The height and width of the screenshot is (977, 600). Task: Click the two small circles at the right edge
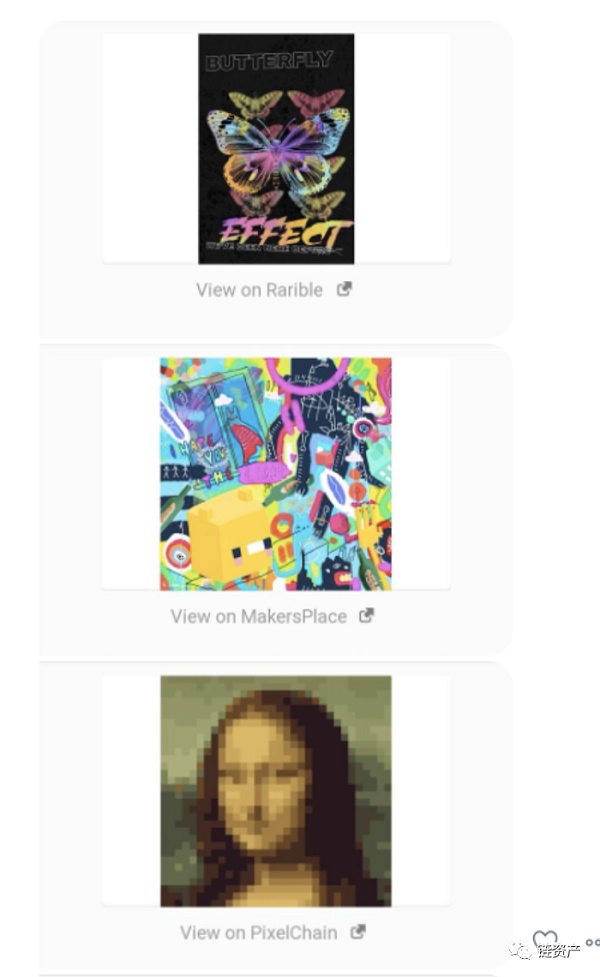point(593,943)
